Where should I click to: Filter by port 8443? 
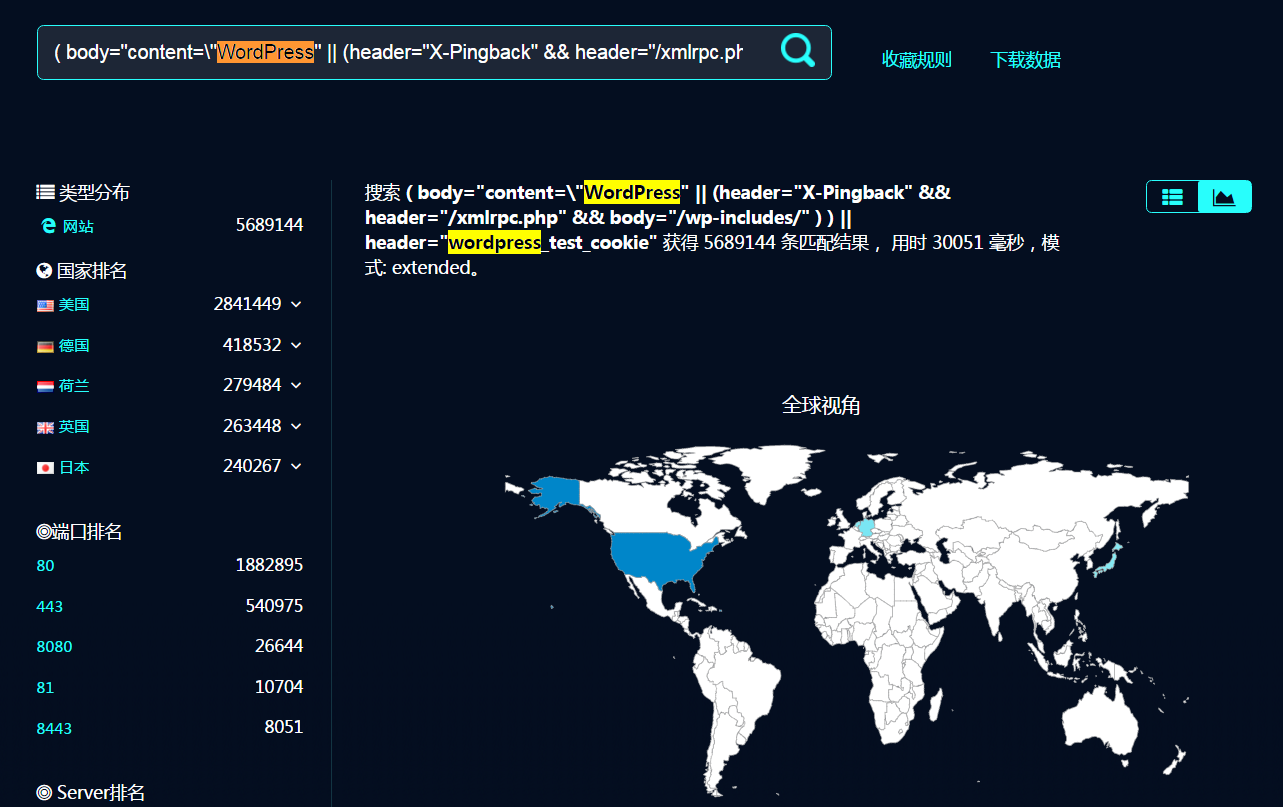[54, 728]
